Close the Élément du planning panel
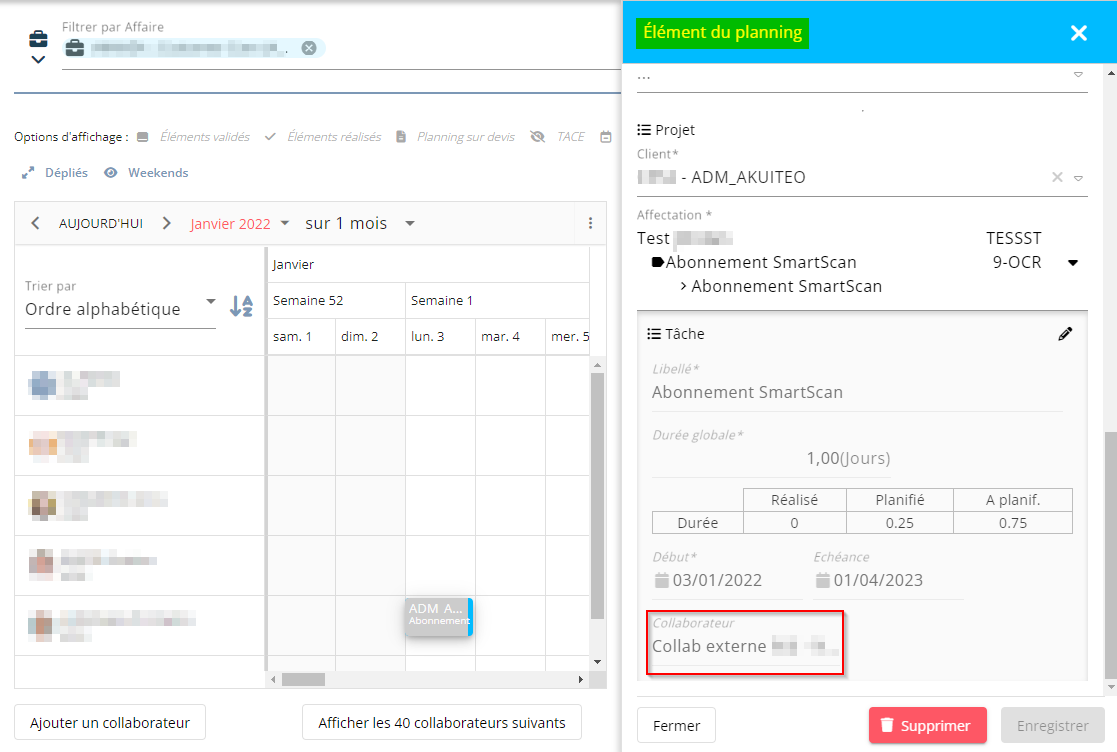Image resolution: width=1117 pixels, height=752 pixels. coord(1078,33)
